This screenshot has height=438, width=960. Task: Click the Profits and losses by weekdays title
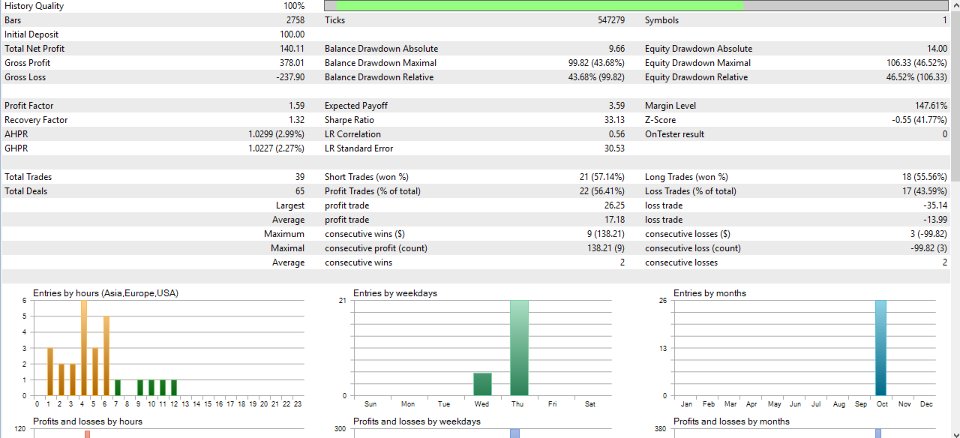tap(417, 421)
